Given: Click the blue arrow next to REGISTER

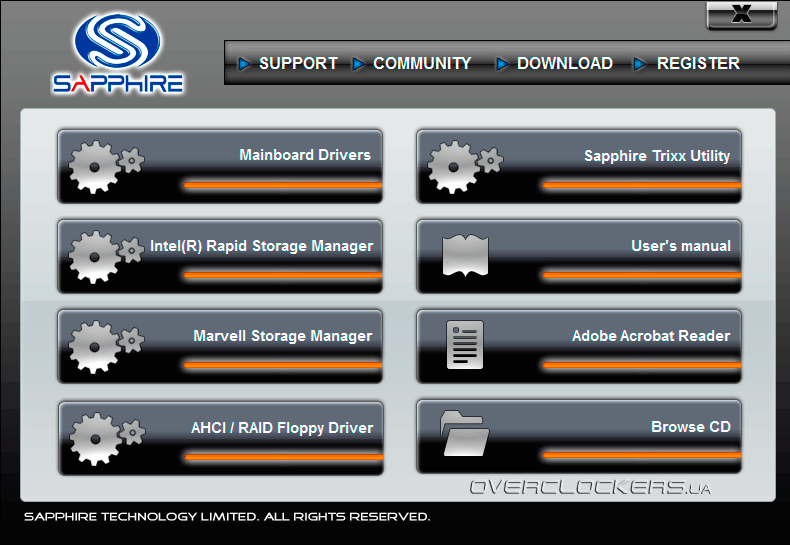Looking at the screenshot, I should (640, 64).
